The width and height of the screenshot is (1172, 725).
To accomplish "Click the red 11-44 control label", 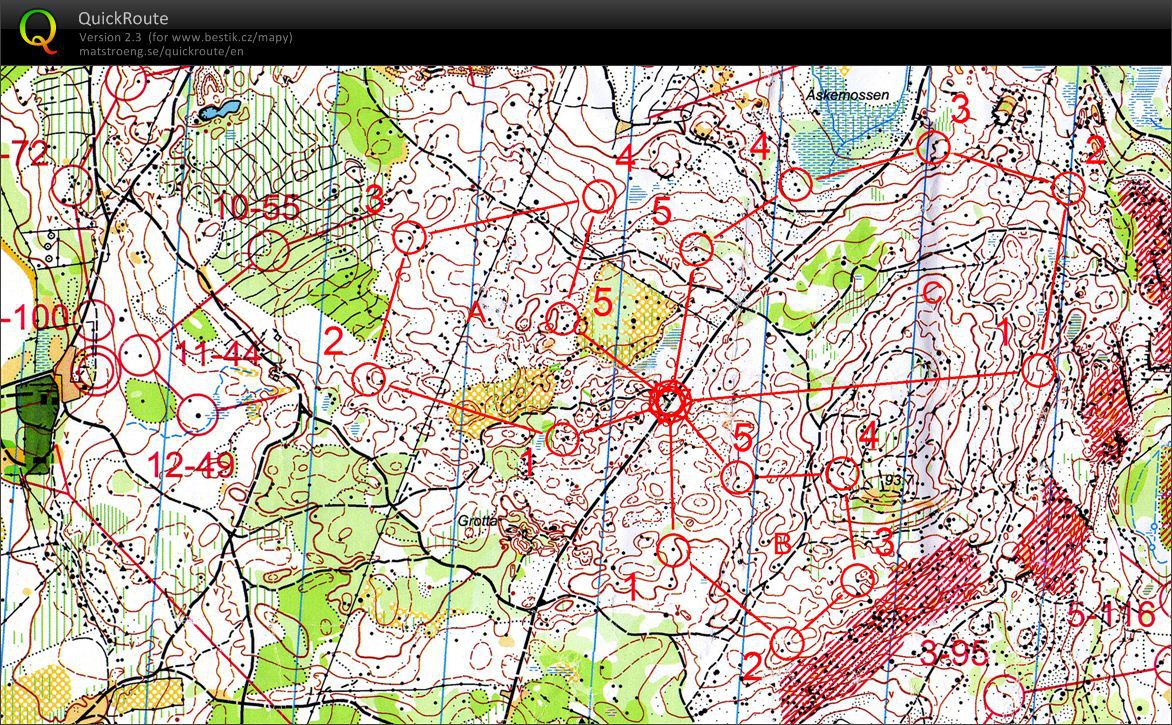I will tap(218, 352).
